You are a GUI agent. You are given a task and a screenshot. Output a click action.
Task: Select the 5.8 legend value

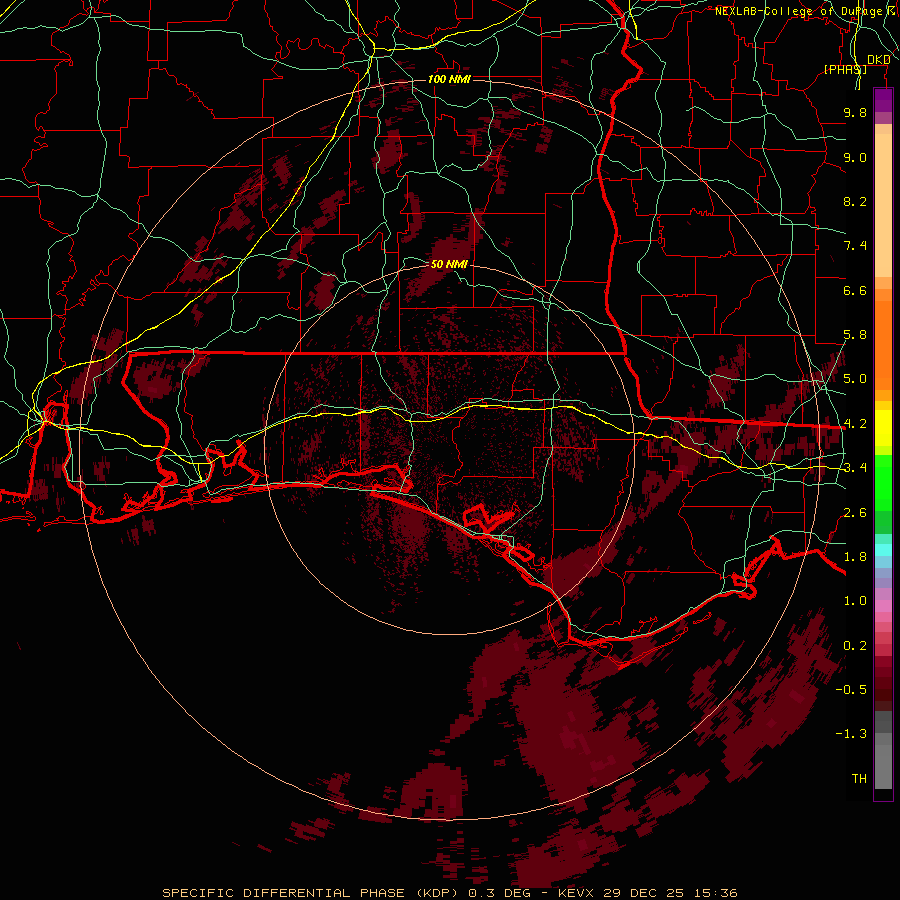click(x=855, y=335)
